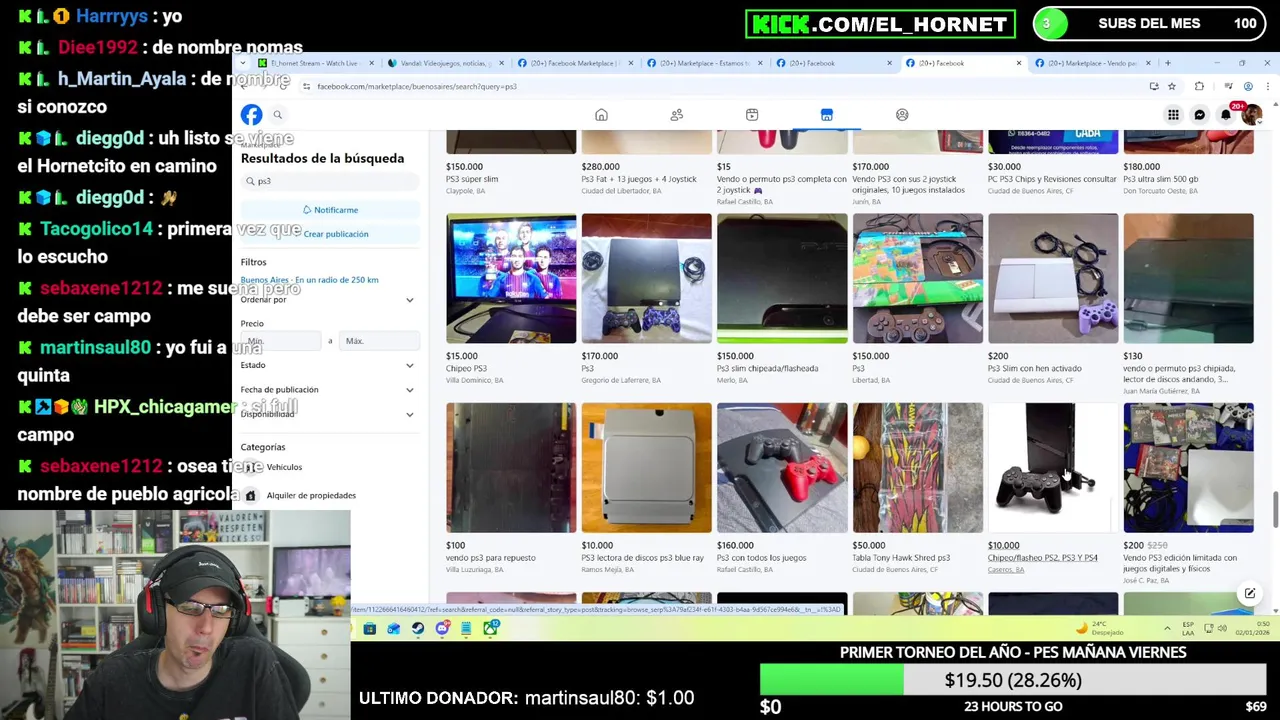Expand the Disponibilidad filter
1280x720 pixels.
(x=328, y=414)
